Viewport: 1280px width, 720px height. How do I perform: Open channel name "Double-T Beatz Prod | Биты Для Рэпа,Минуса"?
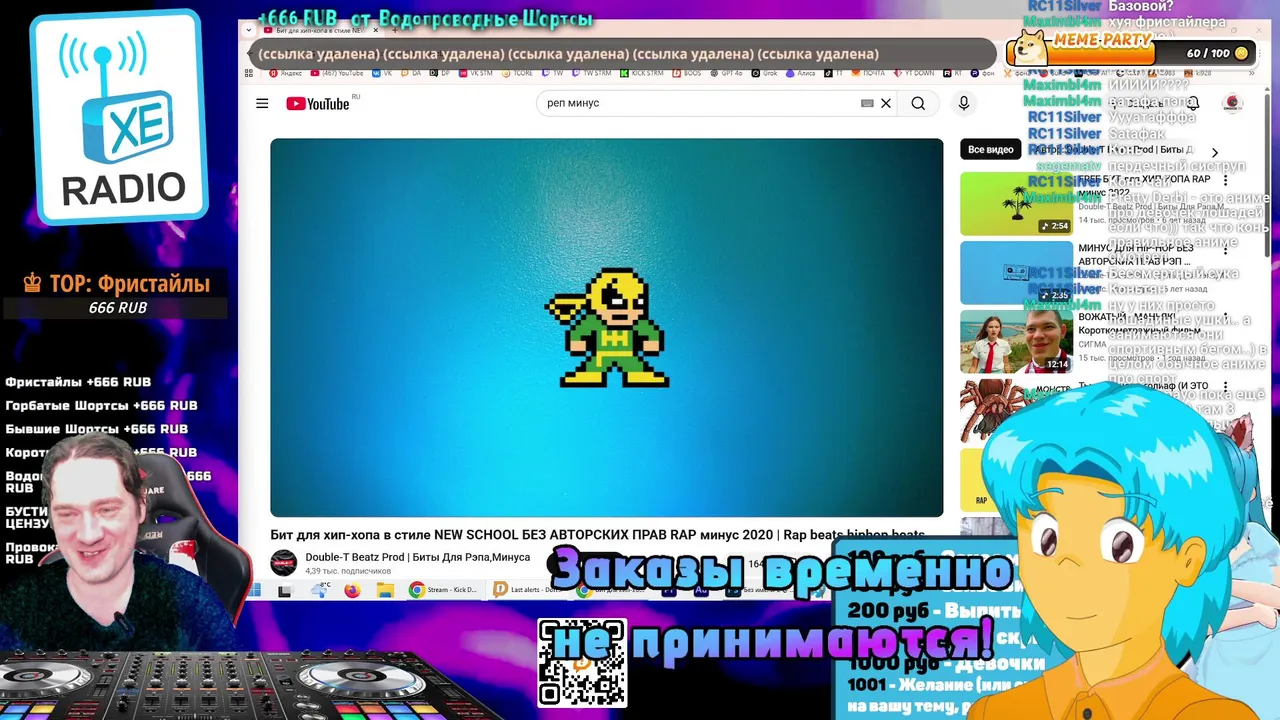(418, 557)
